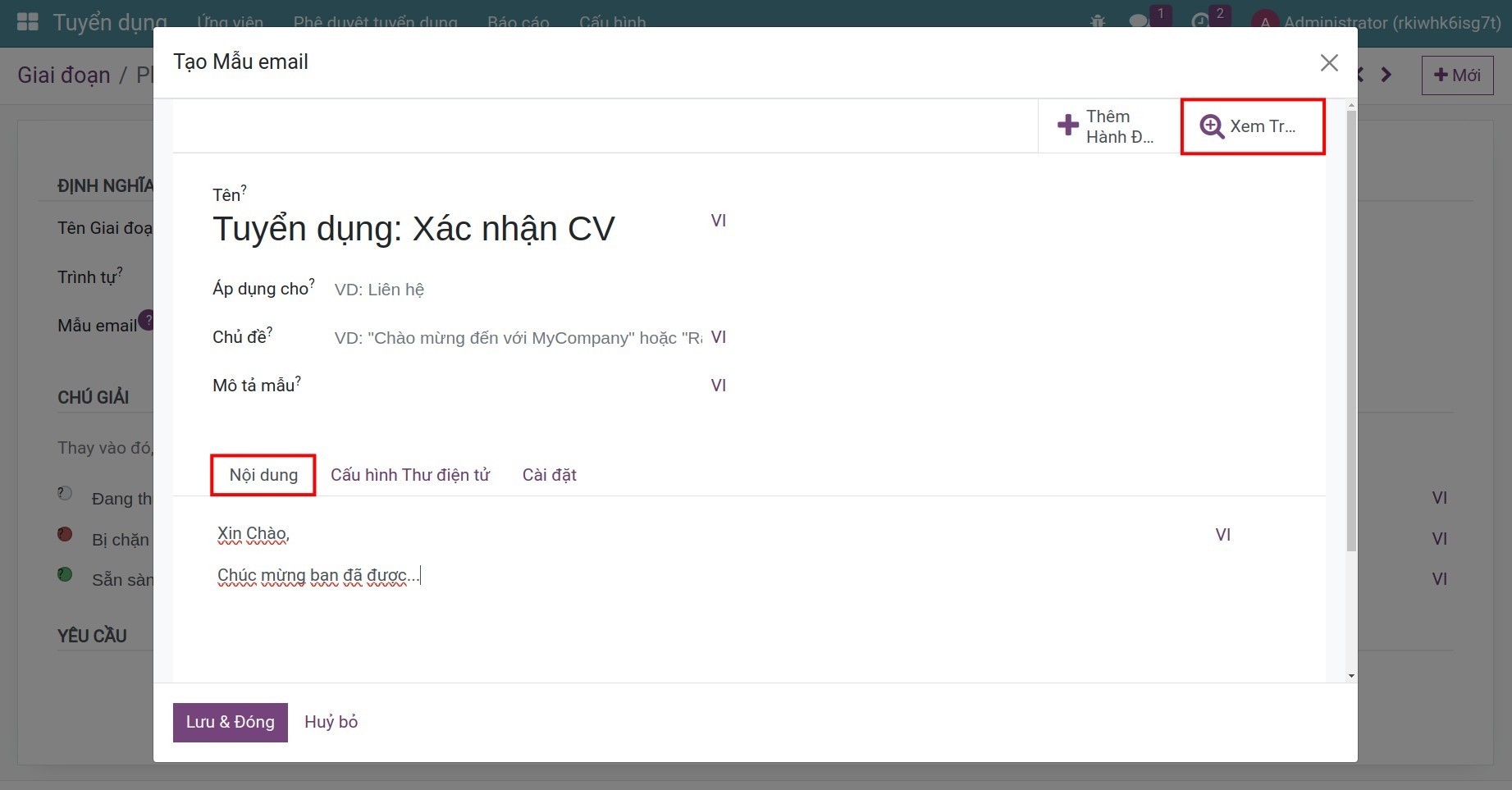The height and width of the screenshot is (790, 1512).
Task: Open the chat messages icon
Action: (x=1139, y=21)
